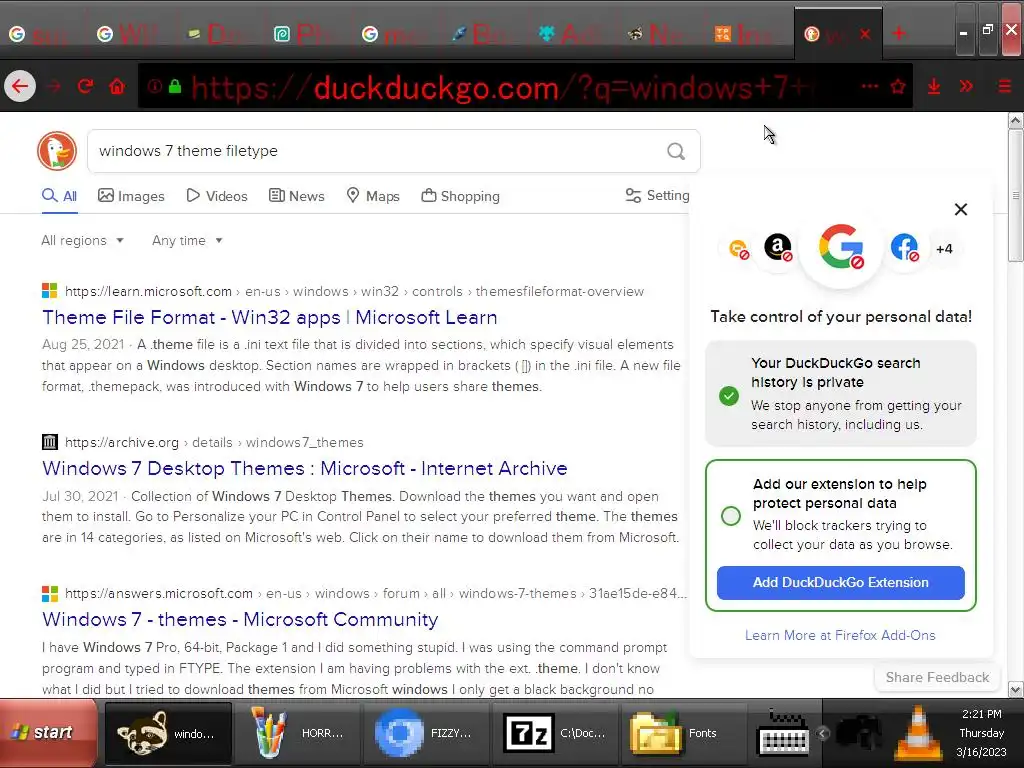This screenshot has width=1024, height=768.
Task: Switch to the first Google browser tab
Action: coord(39,34)
